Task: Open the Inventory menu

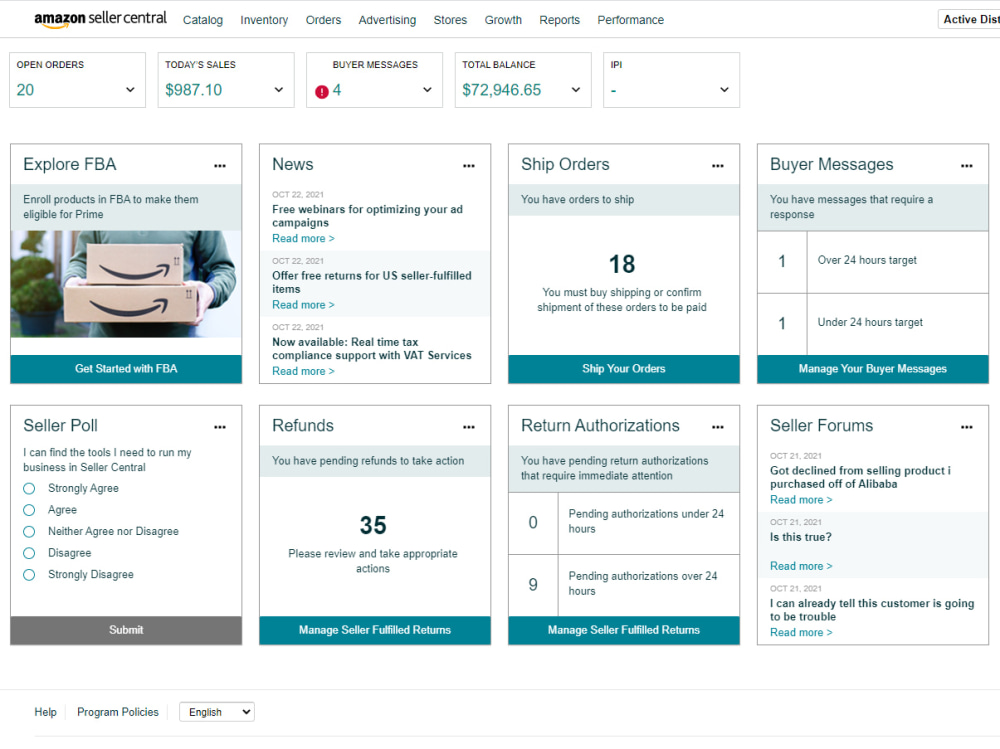Action: 264,20
